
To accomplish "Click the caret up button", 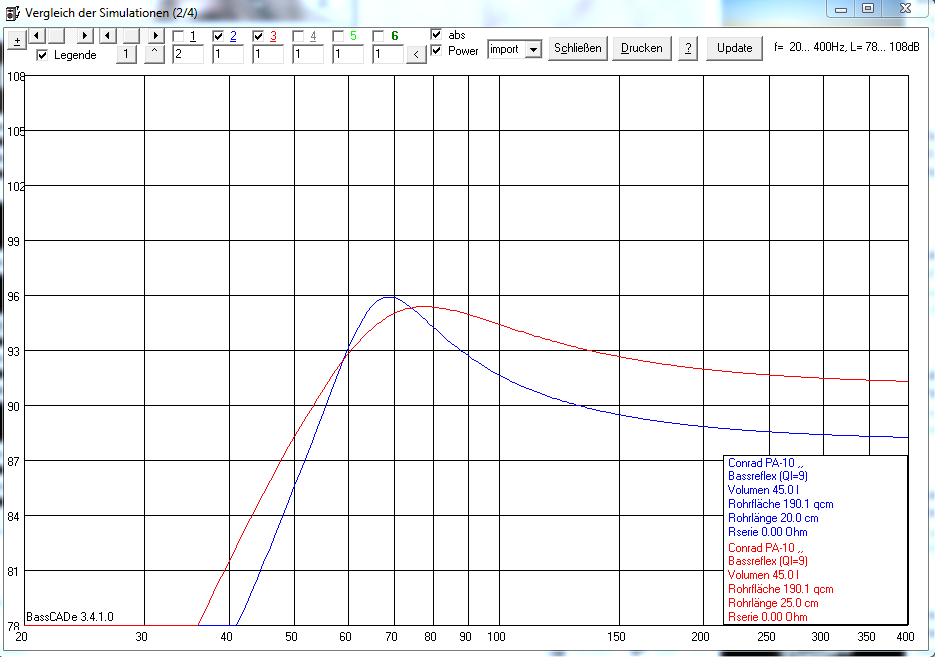I will (154, 54).
